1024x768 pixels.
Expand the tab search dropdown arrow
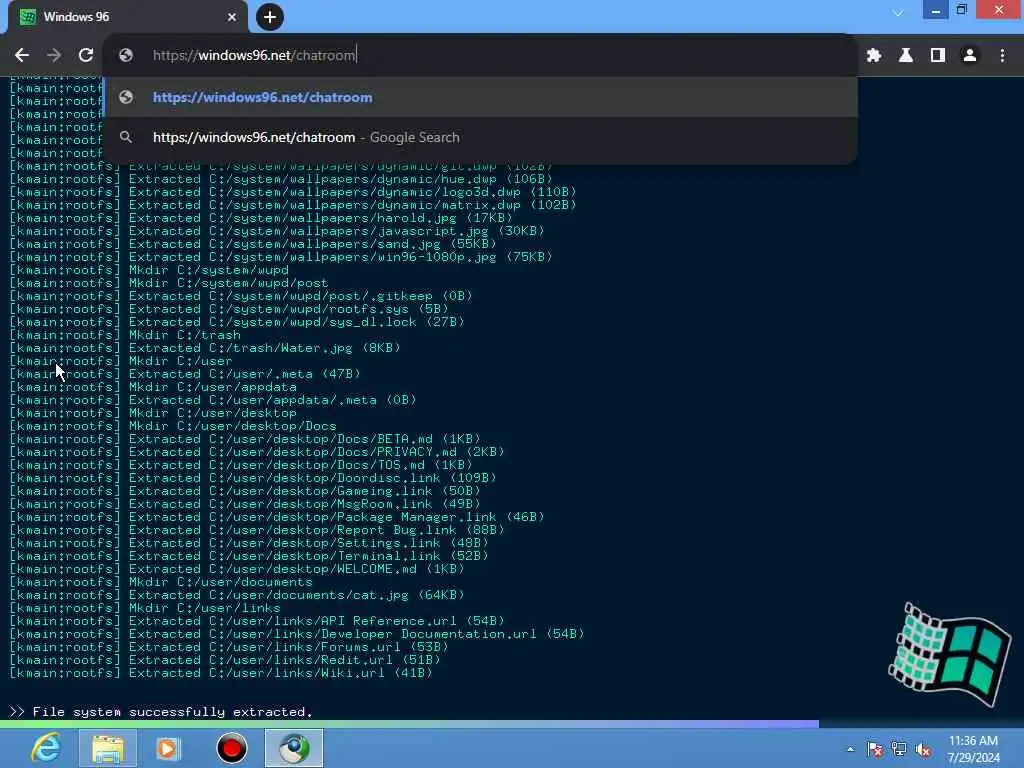[898, 12]
